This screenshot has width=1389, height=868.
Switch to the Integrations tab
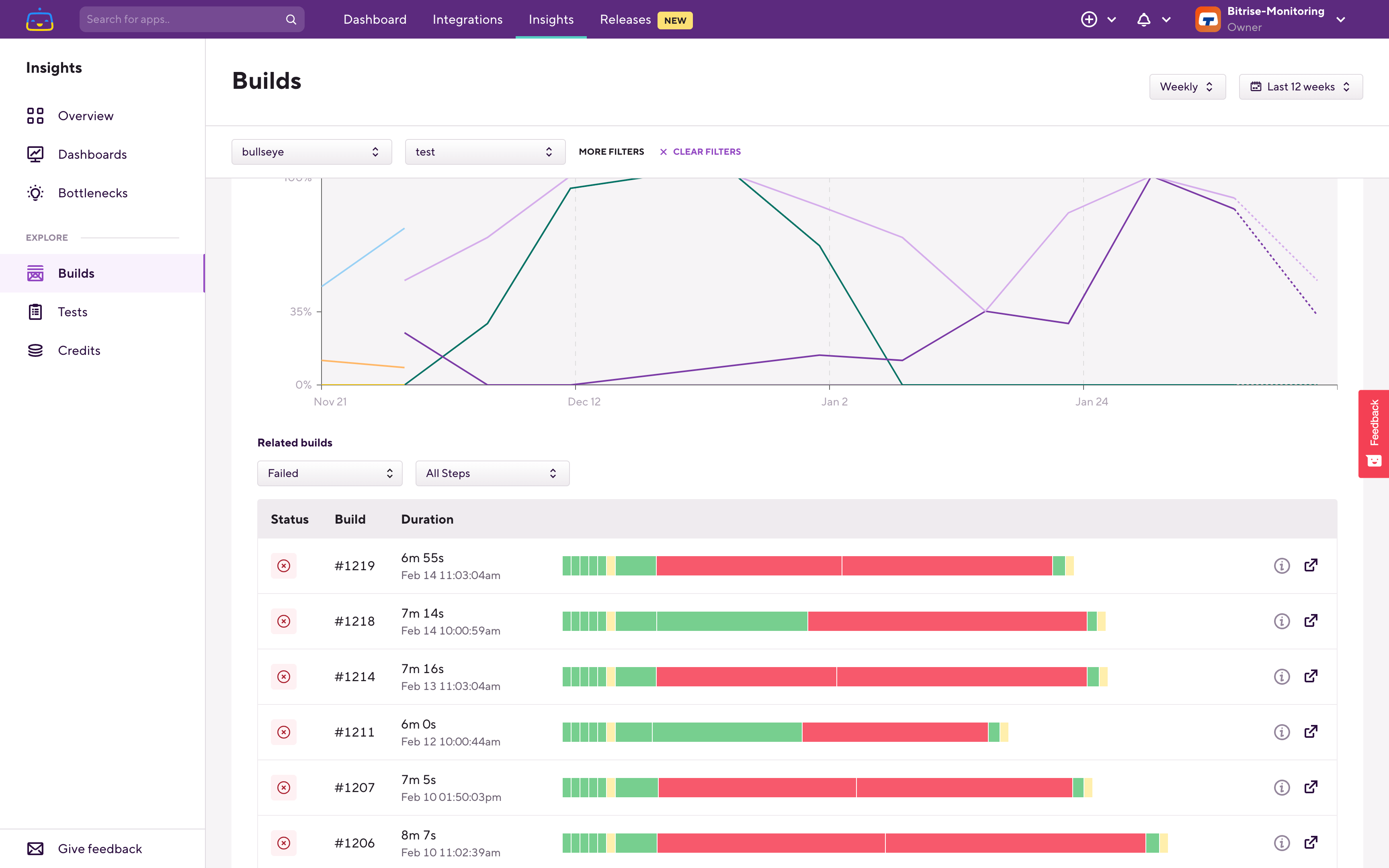pyautogui.click(x=467, y=20)
